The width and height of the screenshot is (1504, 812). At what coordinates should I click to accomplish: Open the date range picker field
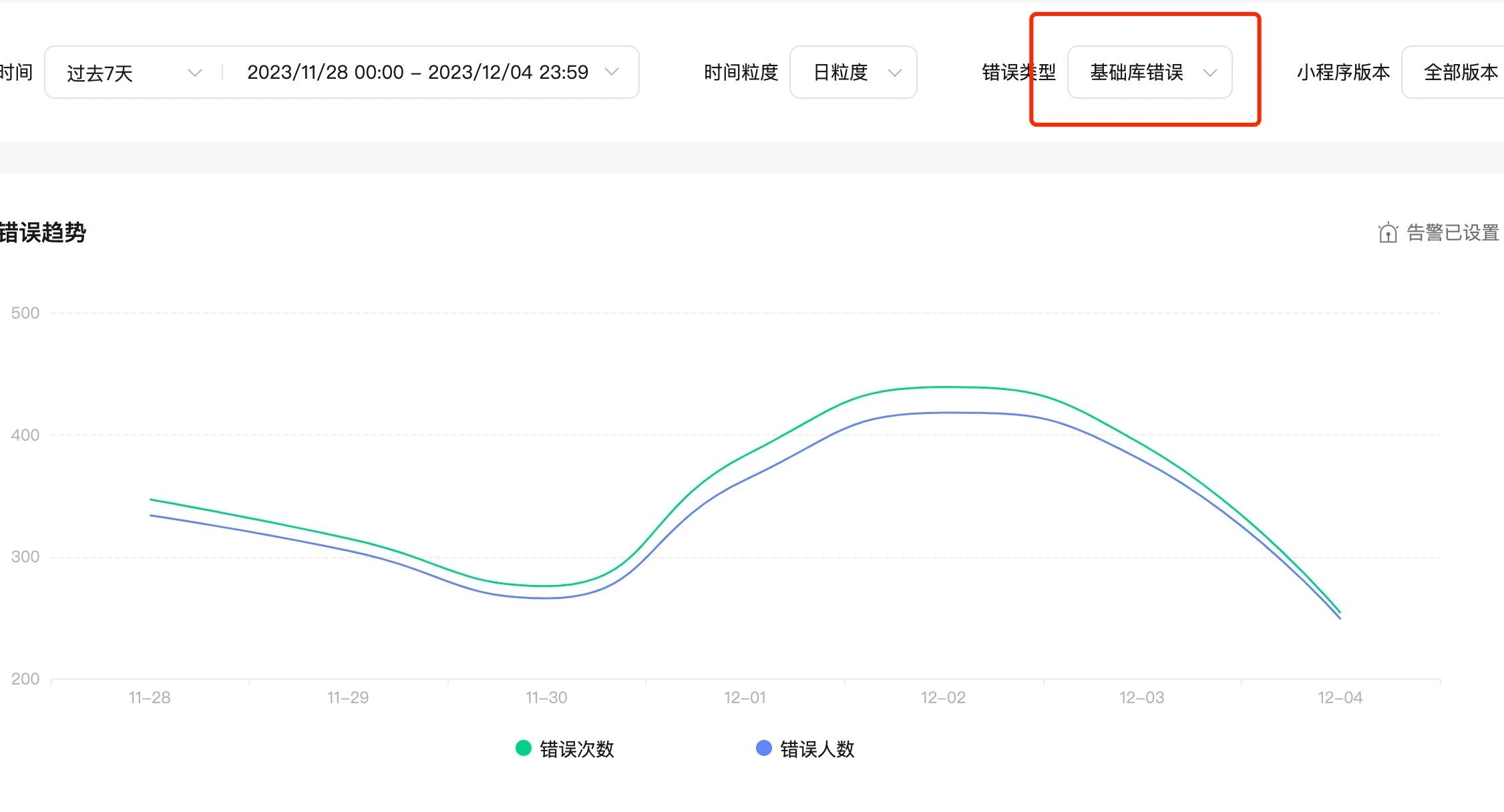(417, 72)
